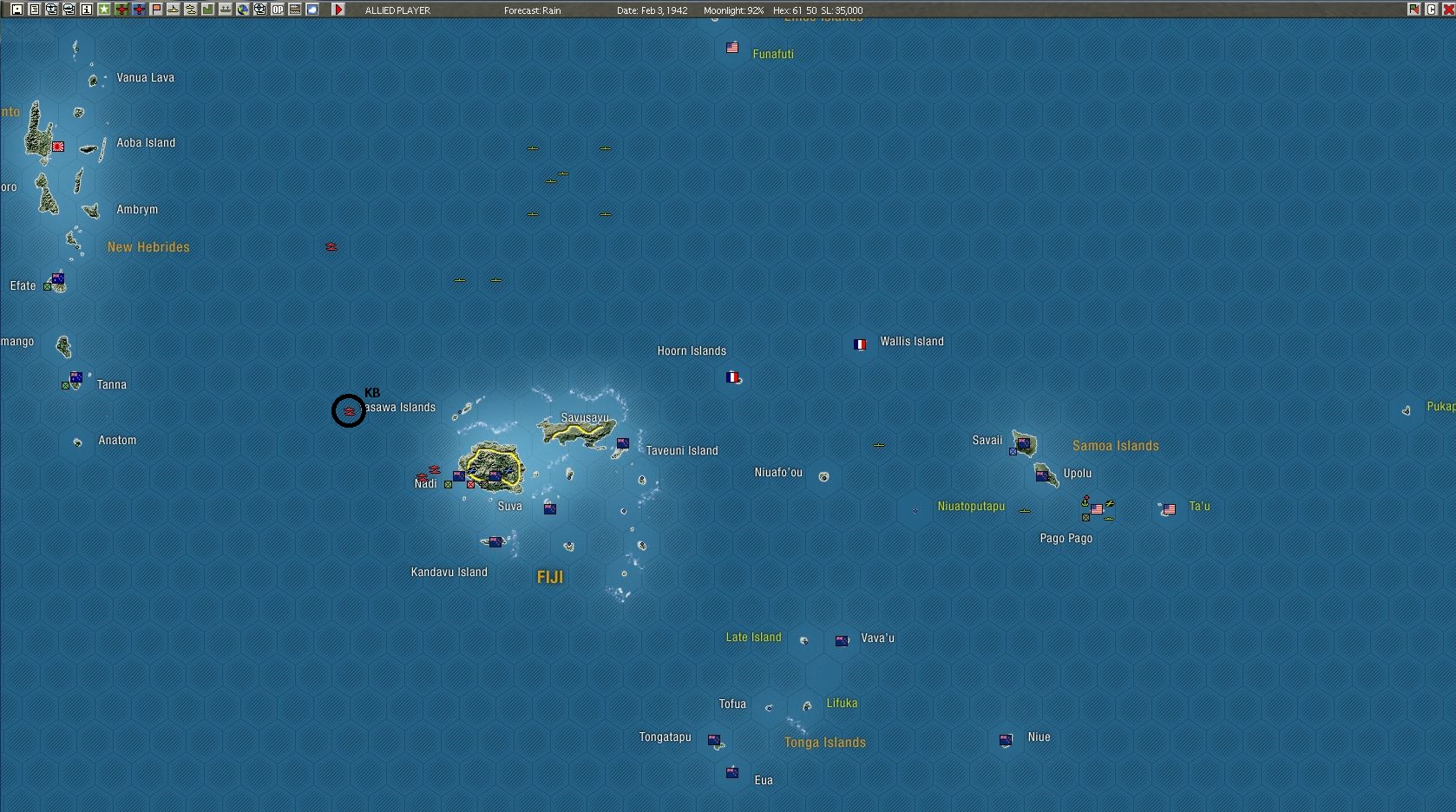Click the 'Tonga Islands' region label
Viewport: 1456px width, 812px height.
point(825,743)
